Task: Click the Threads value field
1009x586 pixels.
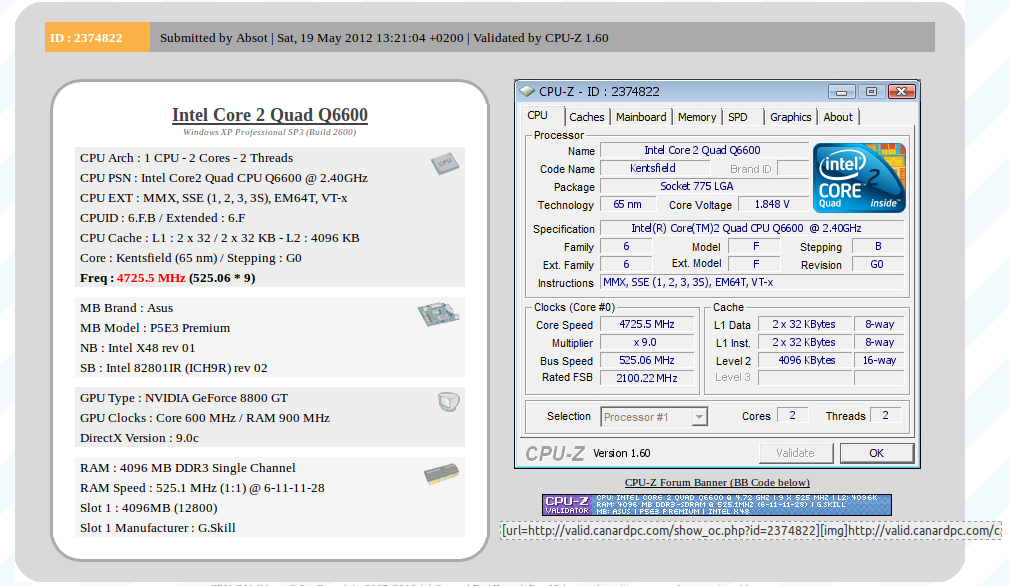Action: coord(885,416)
